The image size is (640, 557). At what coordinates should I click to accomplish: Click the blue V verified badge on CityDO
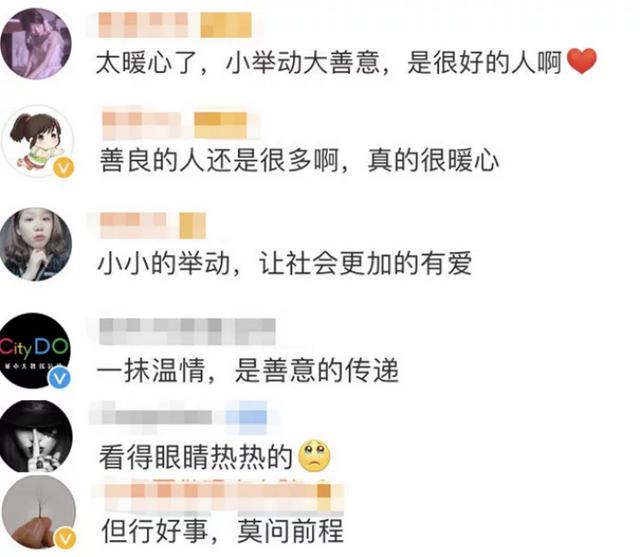tap(60, 378)
